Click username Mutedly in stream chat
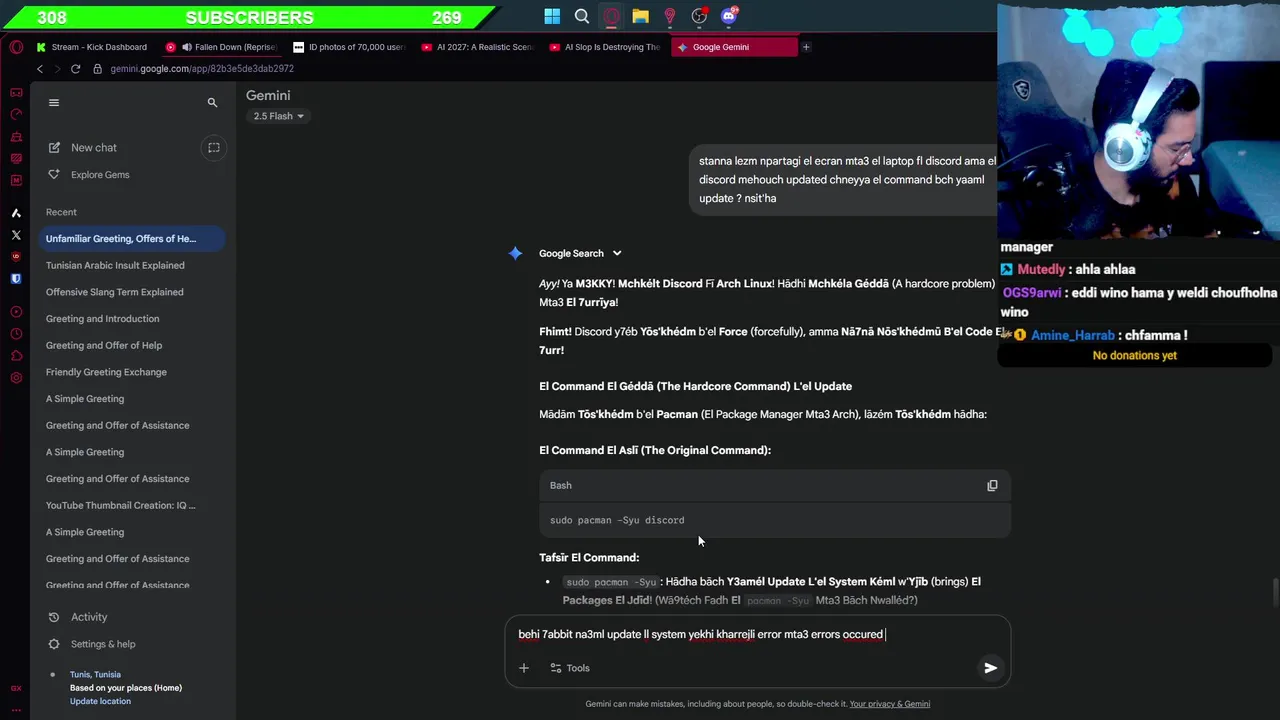 click(1041, 270)
